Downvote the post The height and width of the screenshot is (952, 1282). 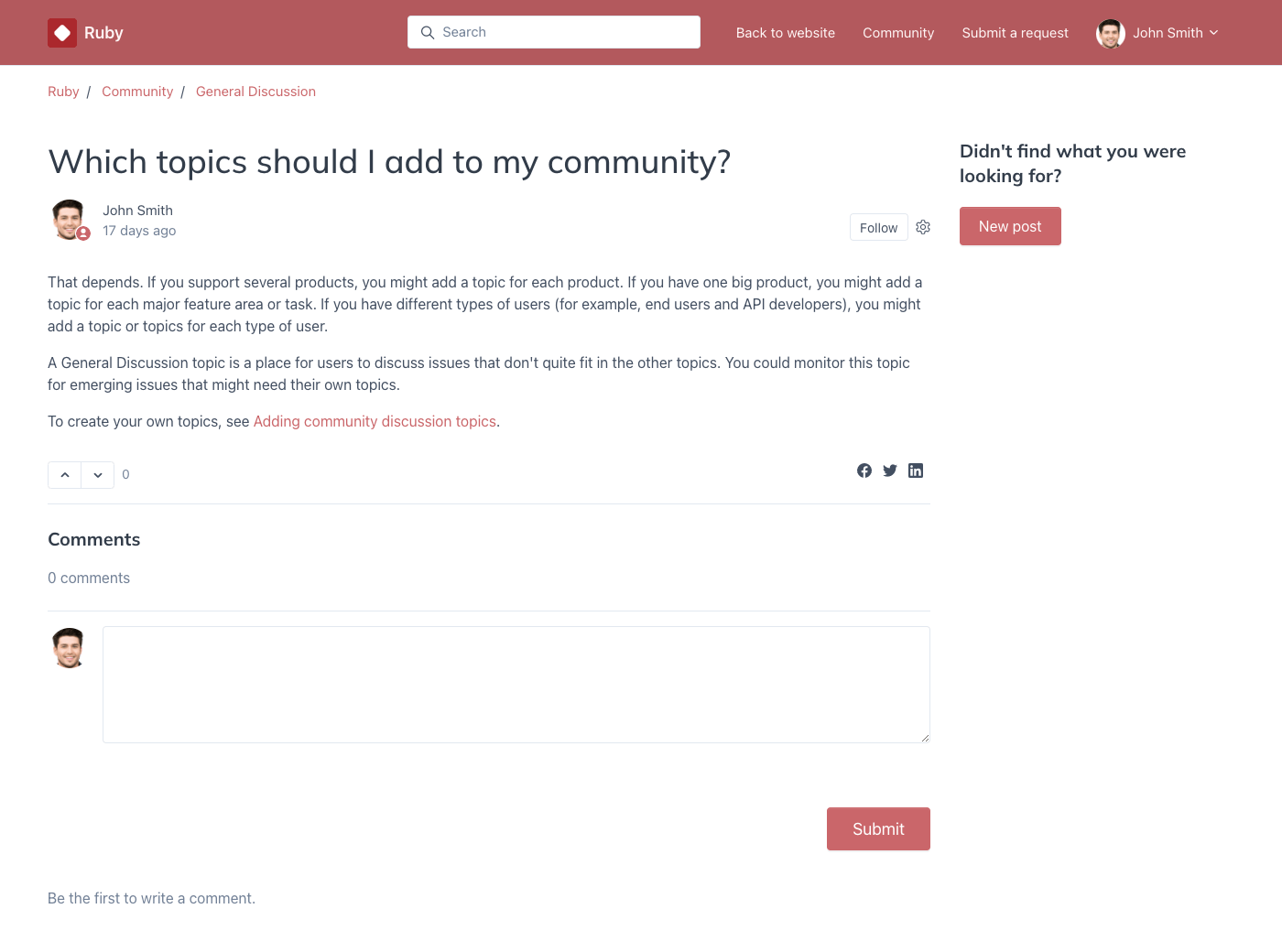[98, 475]
